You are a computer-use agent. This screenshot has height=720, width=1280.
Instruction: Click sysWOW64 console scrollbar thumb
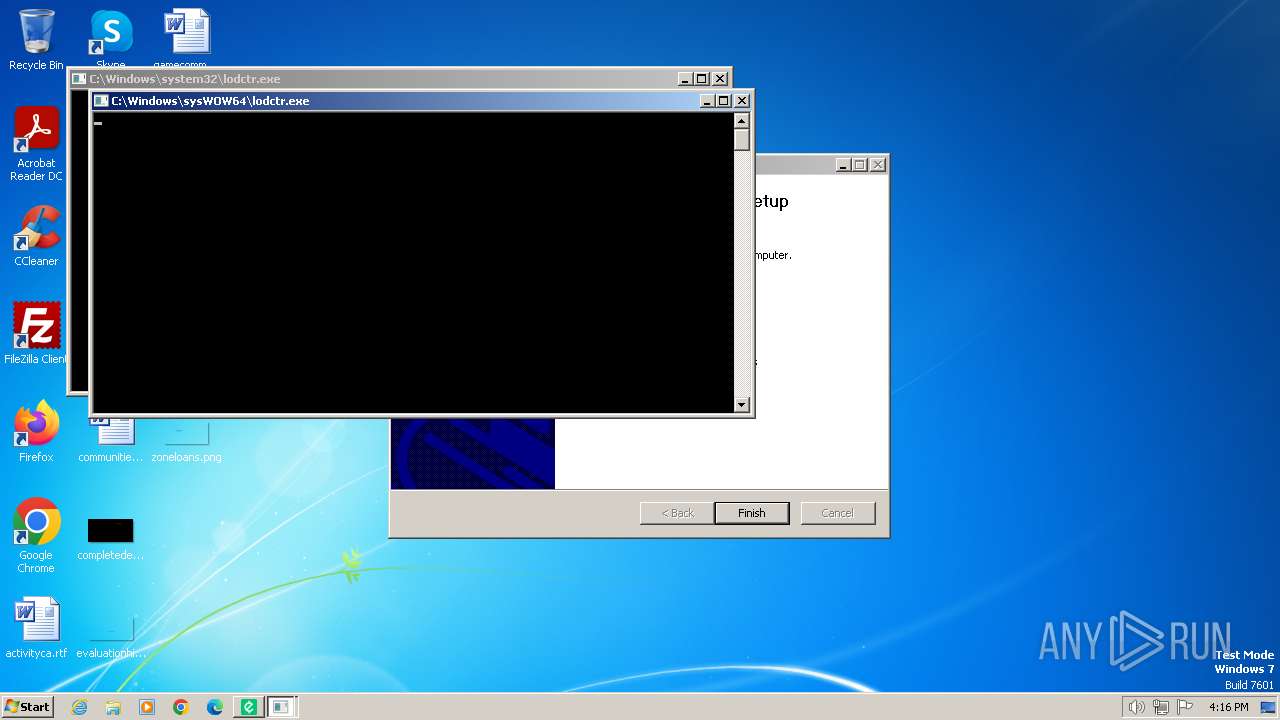[x=742, y=140]
